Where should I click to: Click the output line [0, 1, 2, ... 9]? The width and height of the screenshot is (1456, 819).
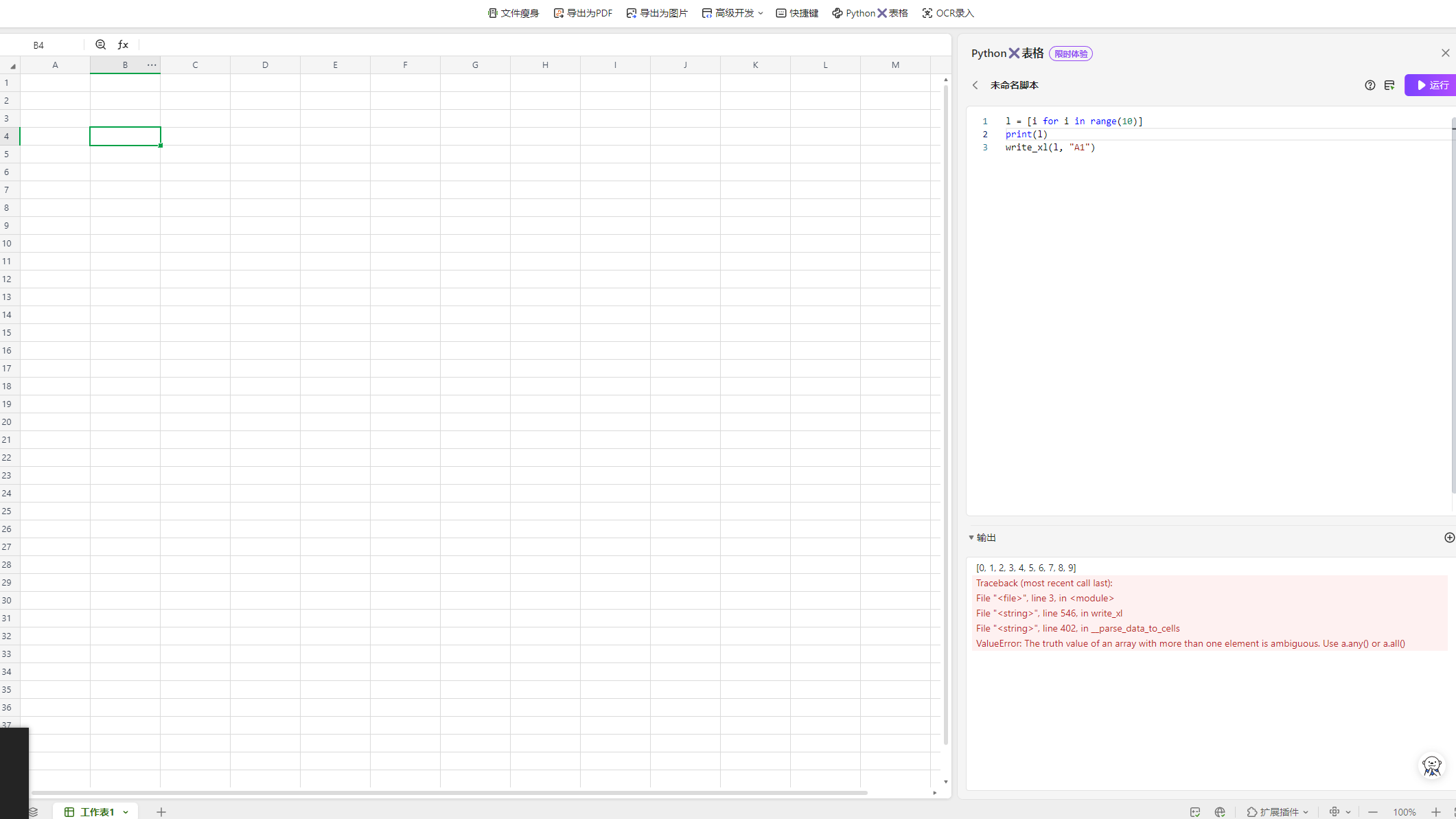[x=1026, y=568]
